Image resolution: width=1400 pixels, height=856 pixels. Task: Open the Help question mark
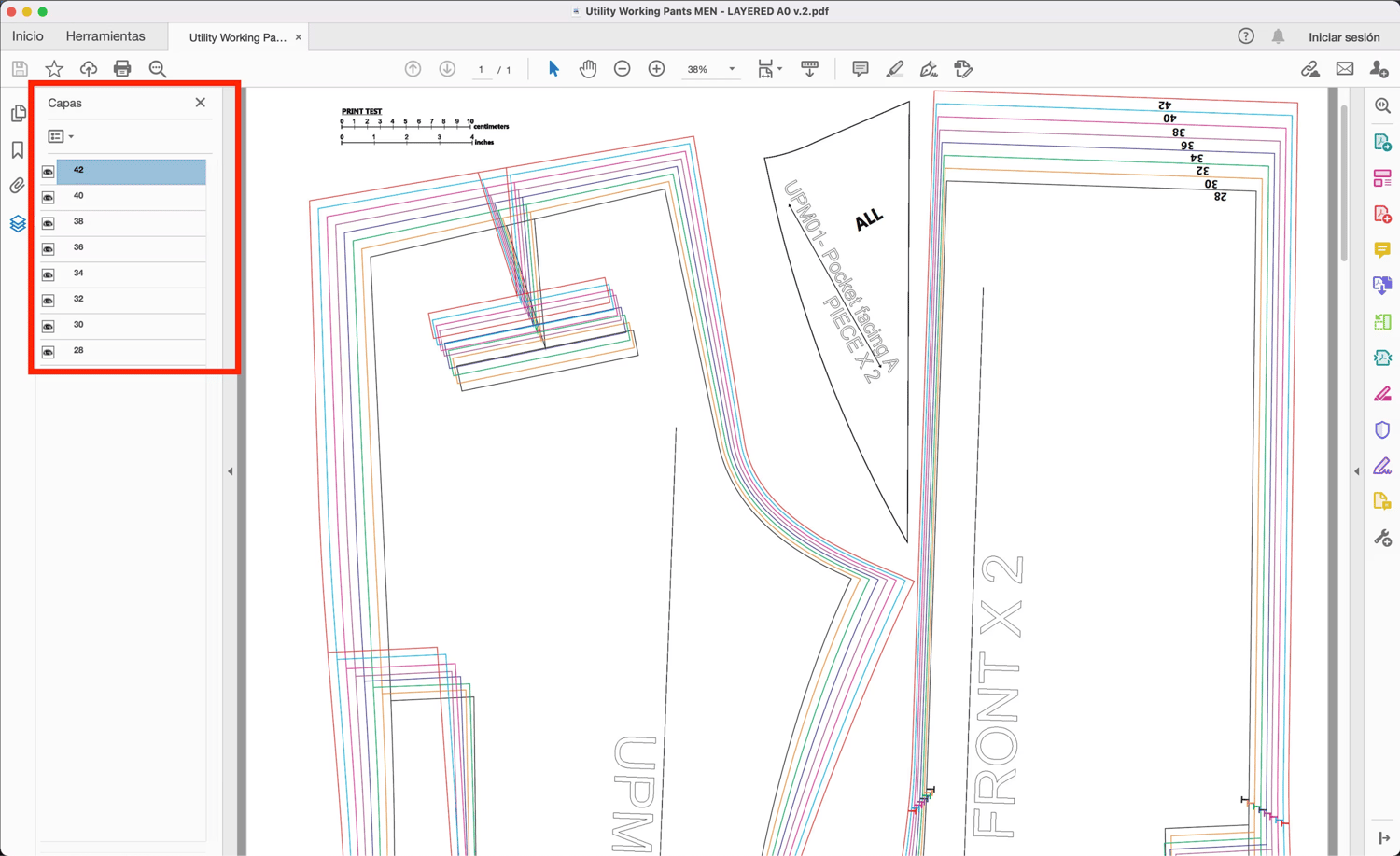coord(1246,36)
